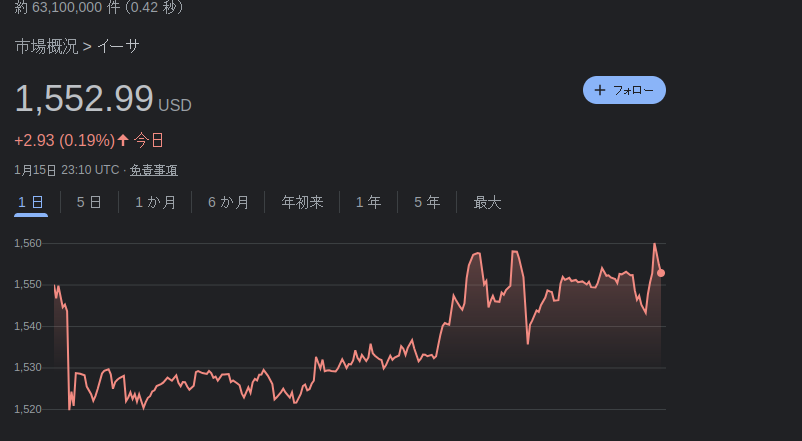The width and height of the screenshot is (802, 441).
Task: Switch to the 5日 tab
Action: [89, 202]
